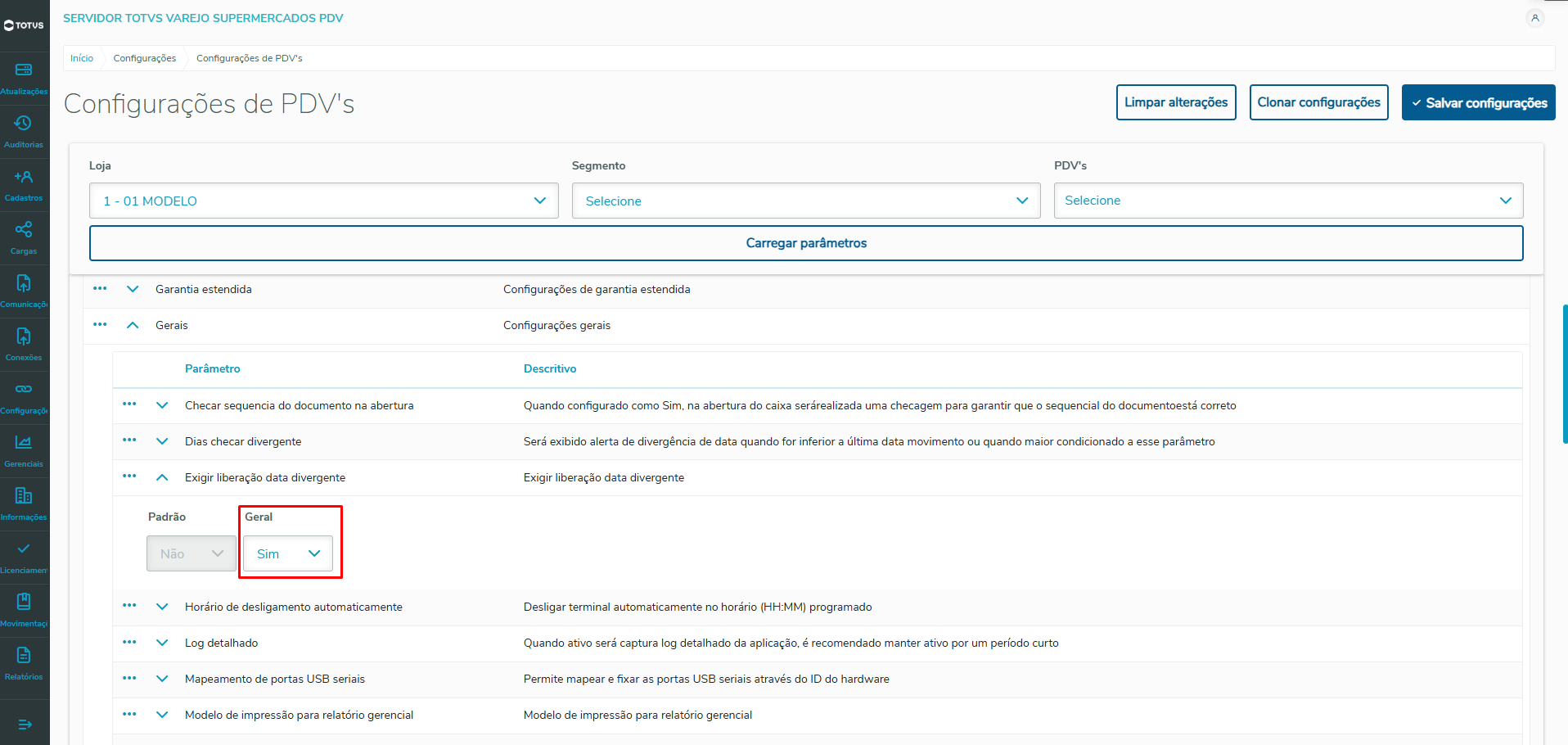This screenshot has height=745, width=1568.
Task: Open options dots for Mapeamento de portas
Action: [129, 677]
